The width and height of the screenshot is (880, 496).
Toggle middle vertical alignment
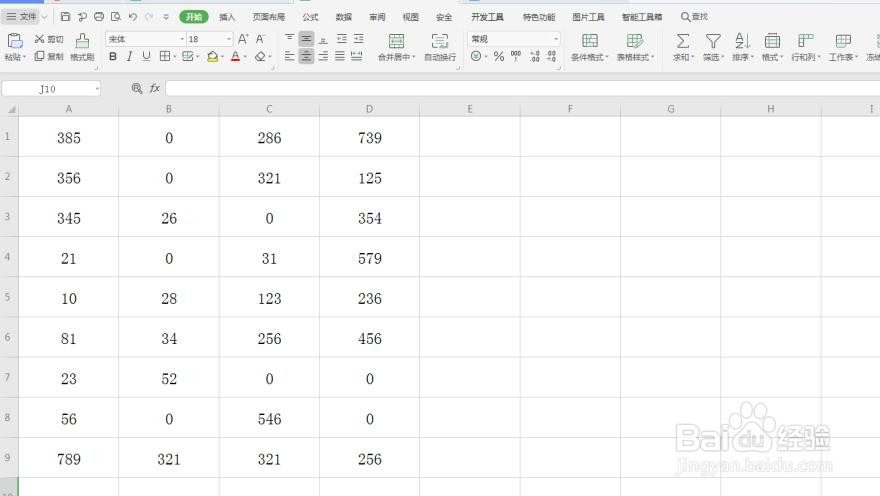[x=306, y=39]
